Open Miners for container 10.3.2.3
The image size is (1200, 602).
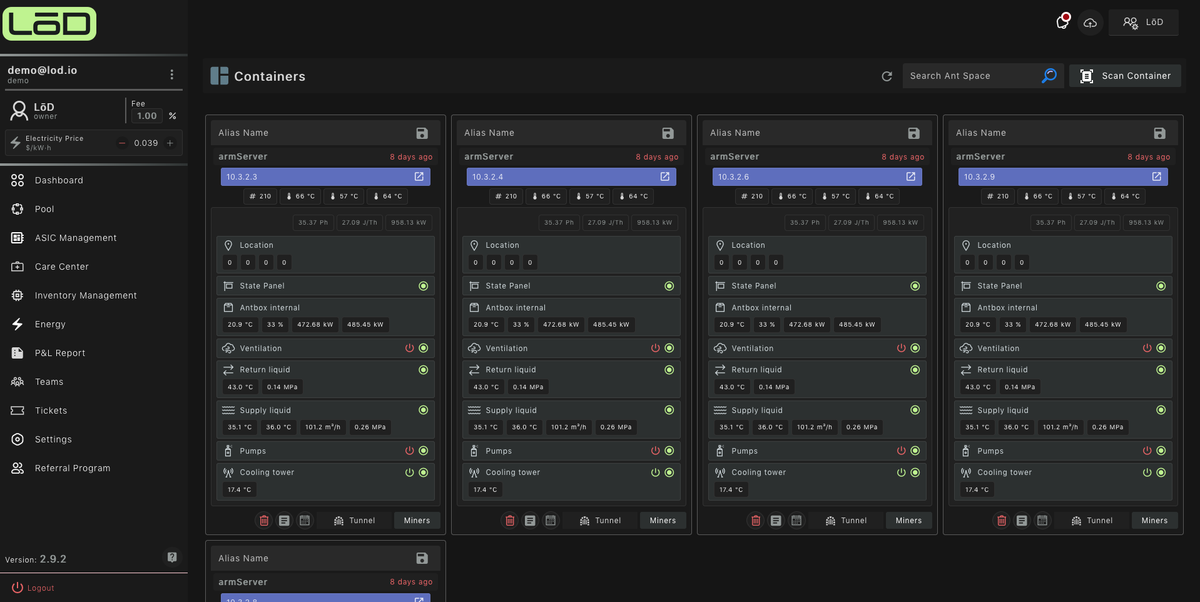pyautogui.click(x=417, y=520)
